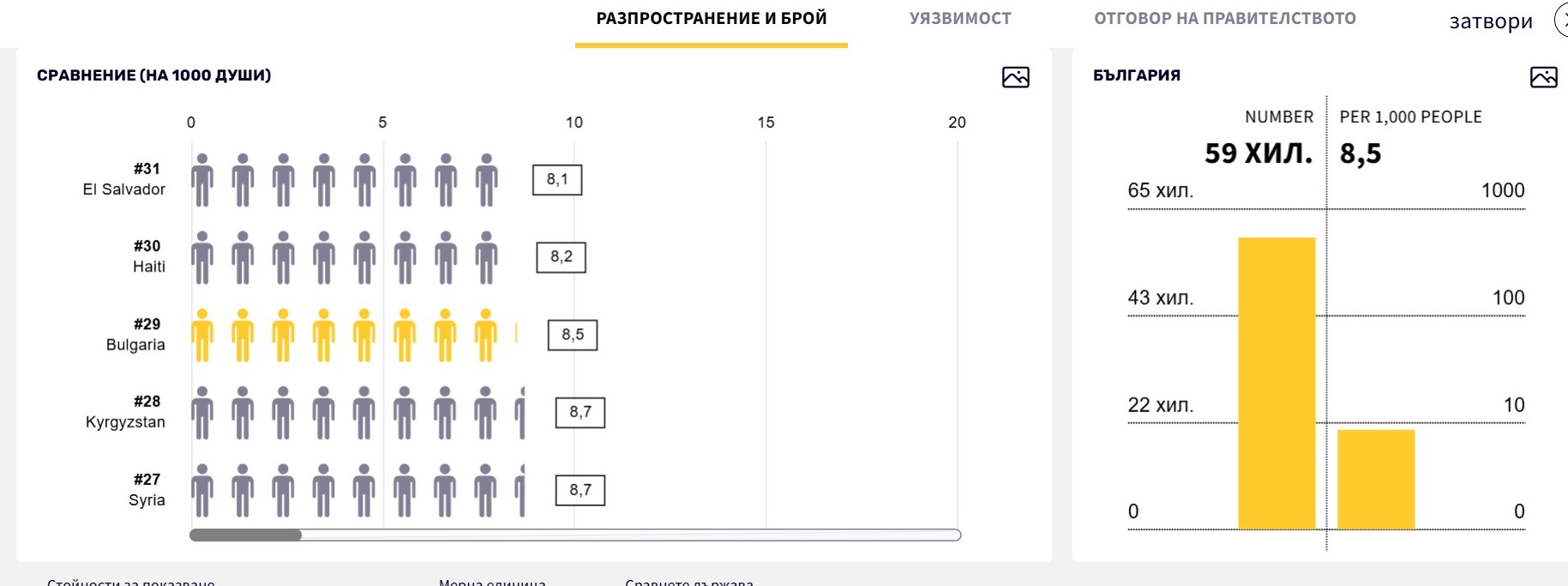Click the horizontal scrollbar thumb under chart
The image size is (1568, 586).
[245, 535]
